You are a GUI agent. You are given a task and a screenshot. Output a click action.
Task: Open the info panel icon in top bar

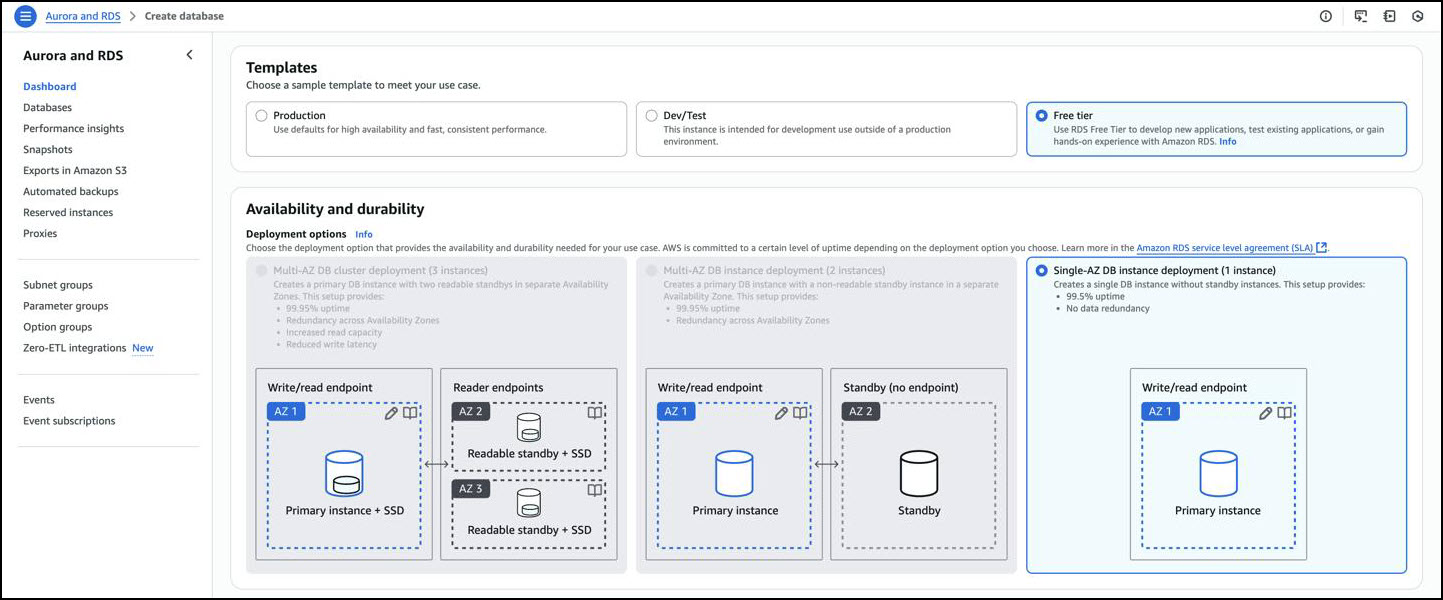click(x=1326, y=16)
